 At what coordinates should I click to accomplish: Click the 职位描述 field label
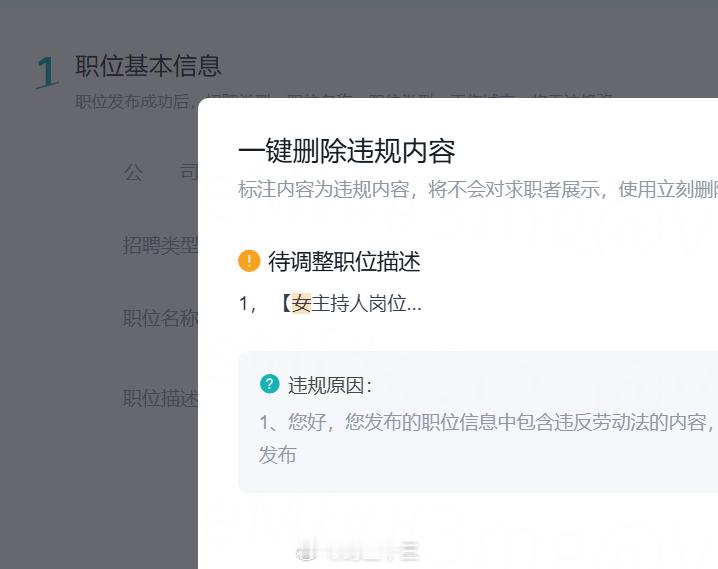tap(160, 398)
